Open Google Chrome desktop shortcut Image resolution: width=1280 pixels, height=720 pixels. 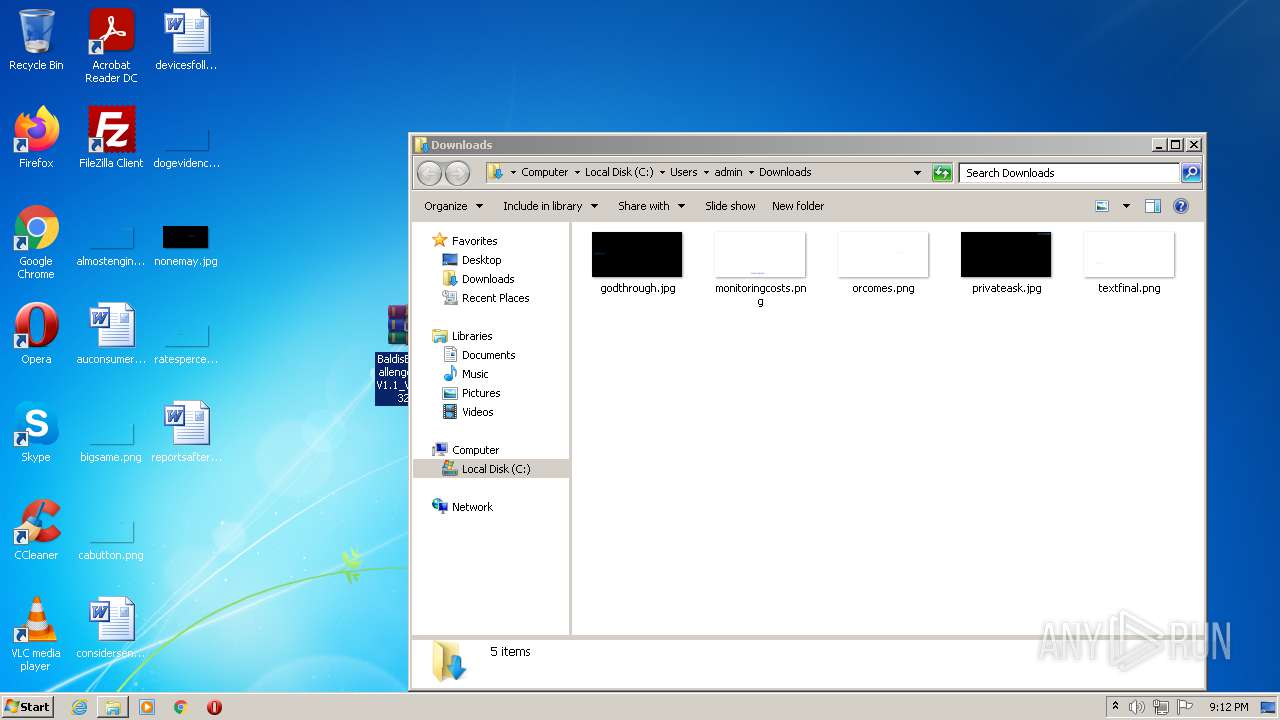click(x=36, y=242)
